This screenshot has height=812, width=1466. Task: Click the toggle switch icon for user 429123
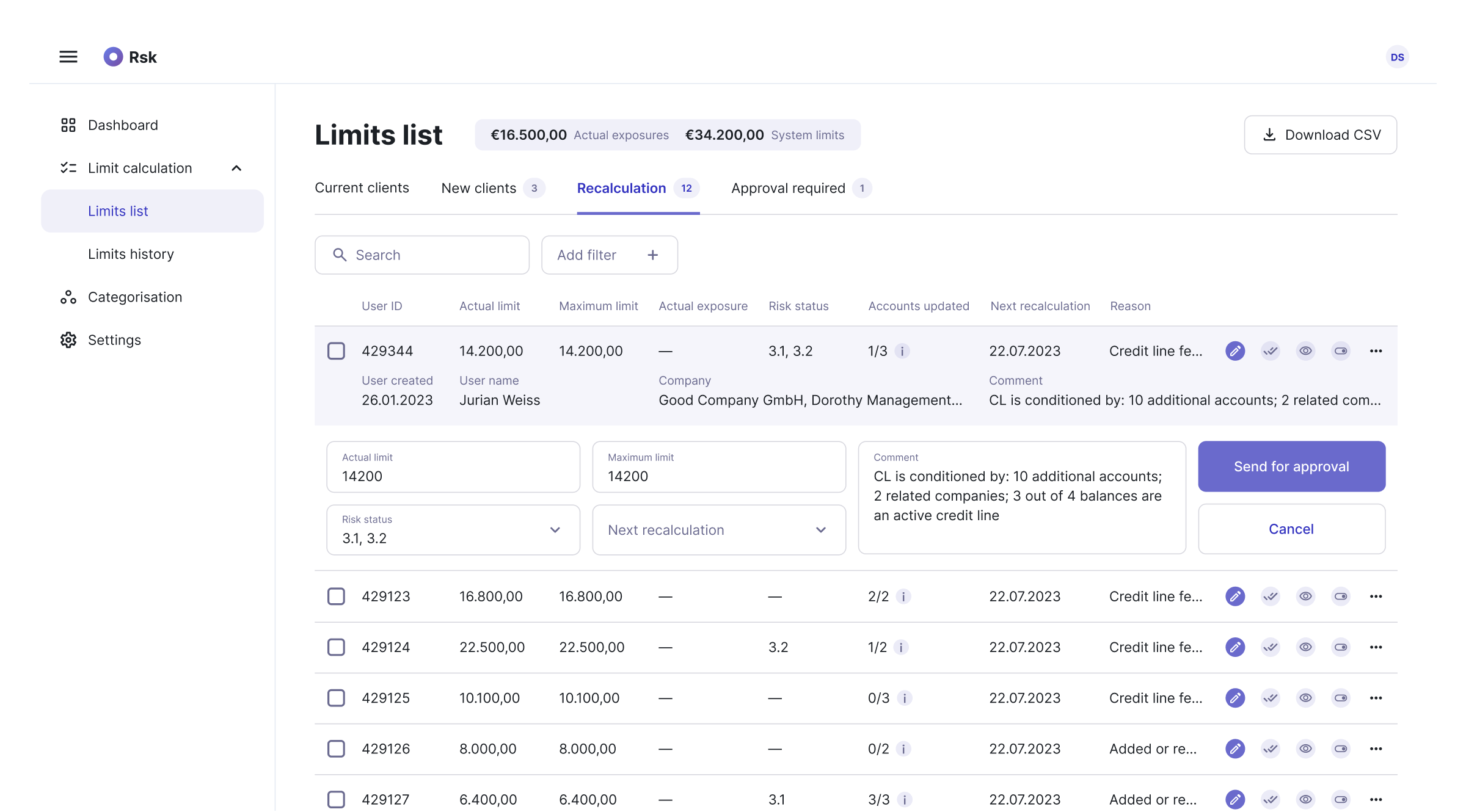coord(1341,596)
